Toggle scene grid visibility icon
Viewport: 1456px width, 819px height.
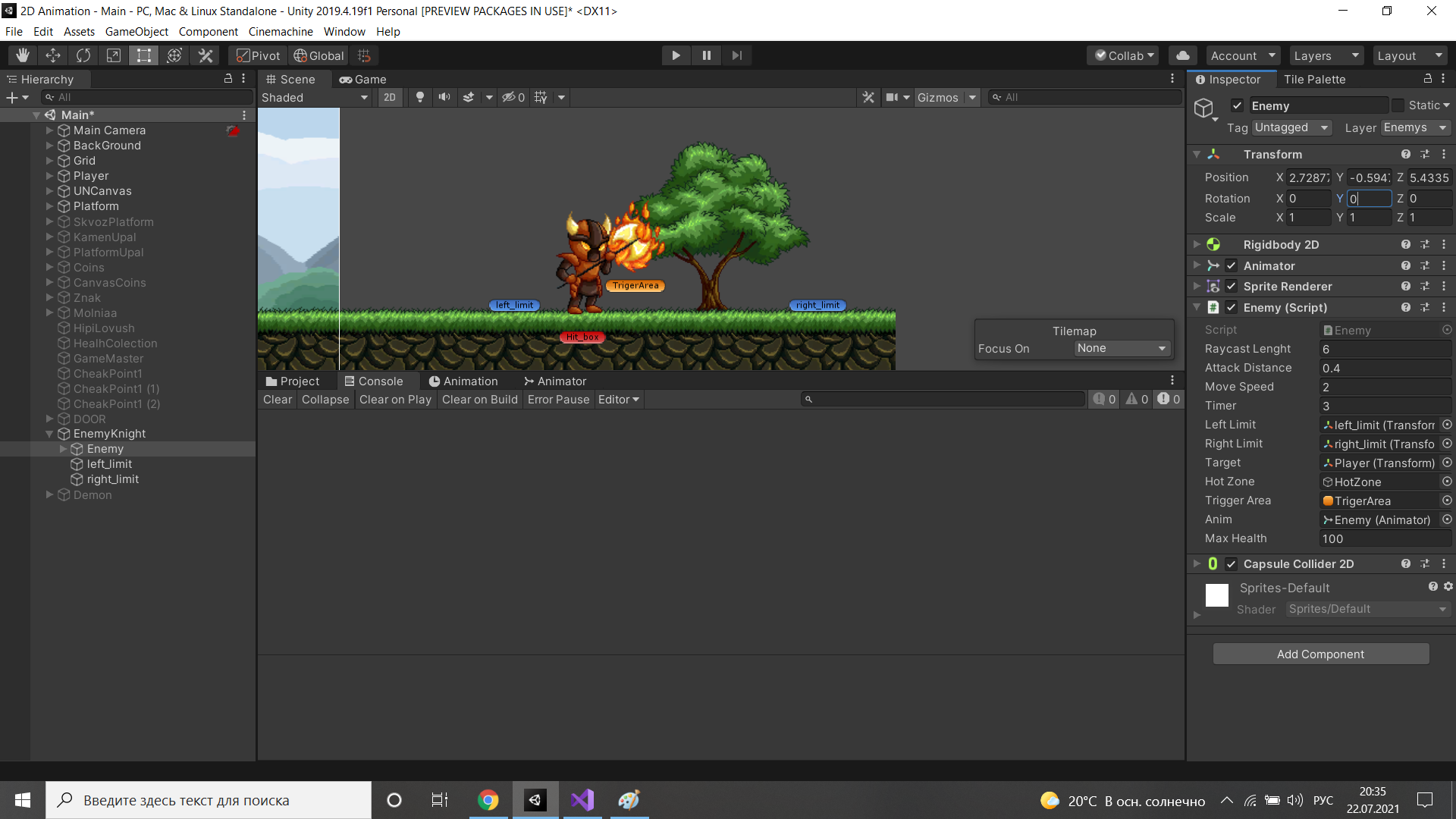(541, 97)
